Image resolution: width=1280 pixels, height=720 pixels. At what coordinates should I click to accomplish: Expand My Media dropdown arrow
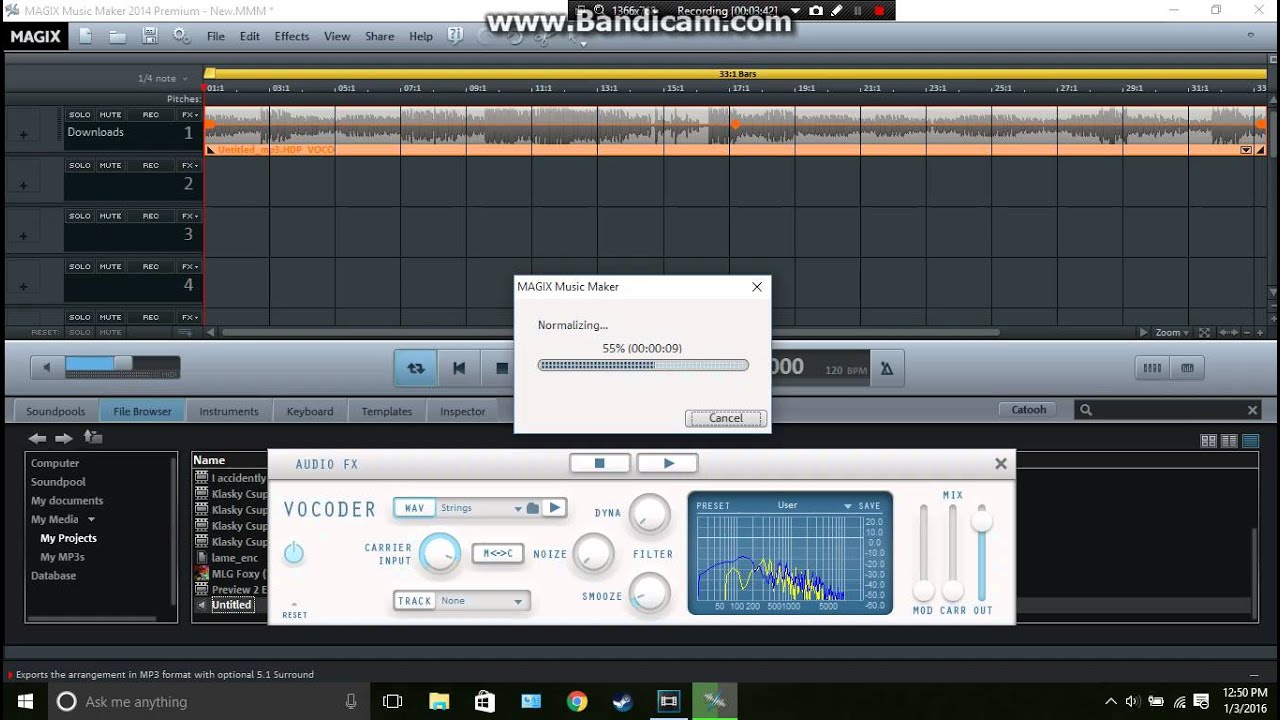click(91, 520)
